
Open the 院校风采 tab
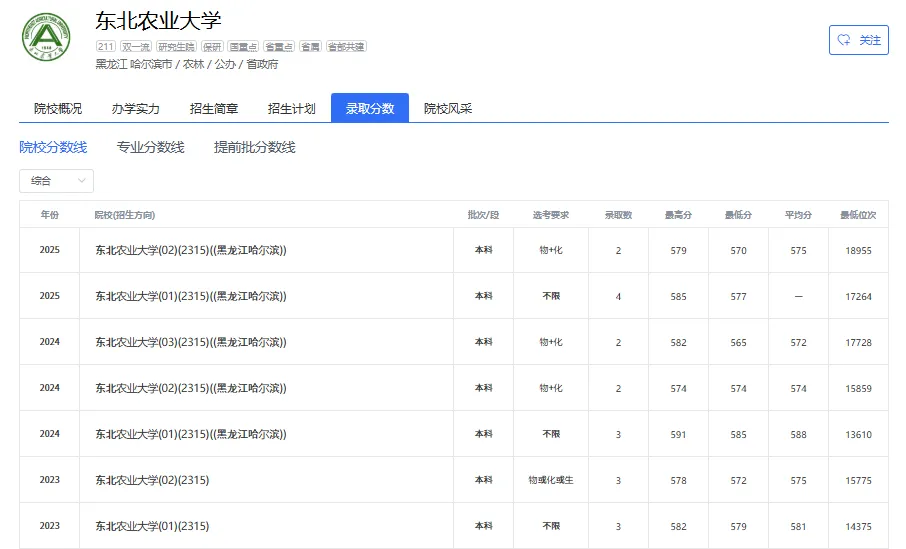(448, 109)
